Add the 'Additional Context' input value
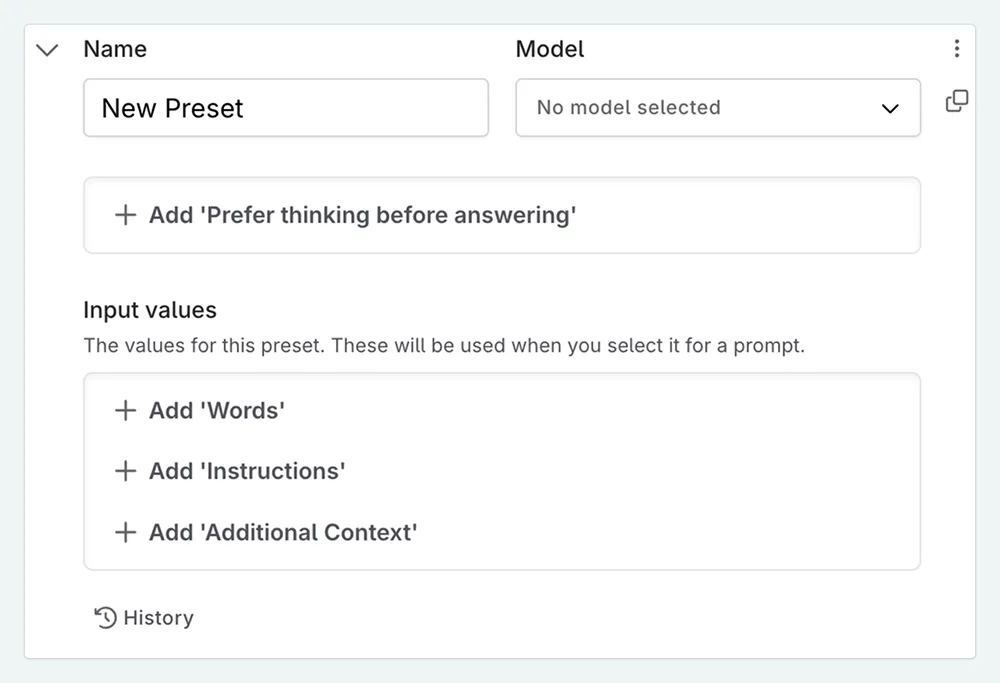The width and height of the screenshot is (1000, 683). point(283,532)
